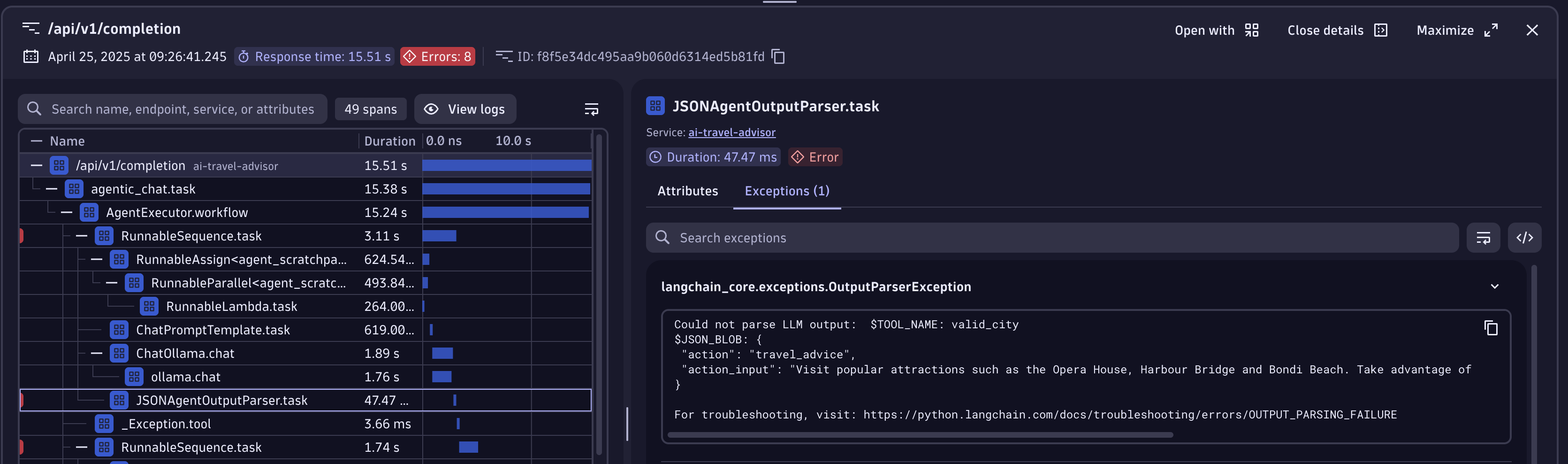The height and width of the screenshot is (464, 1568).
Task: Open the trace list settings icon
Action: (x=591, y=109)
